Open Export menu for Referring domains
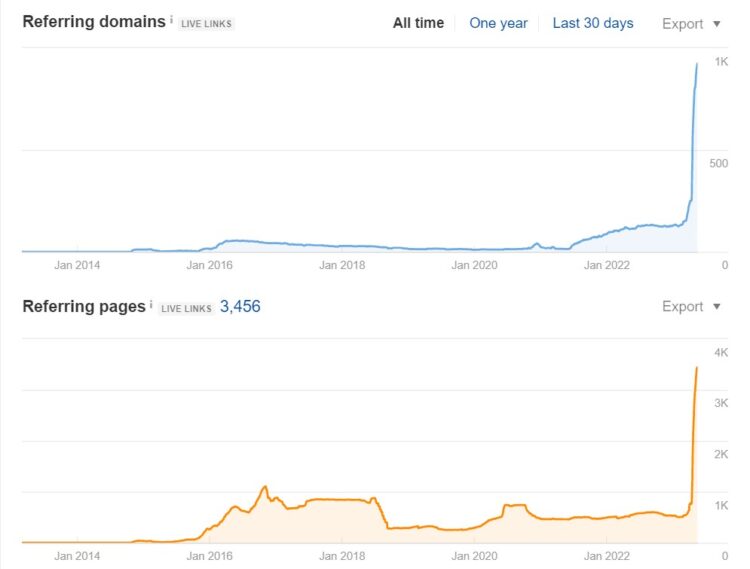 click(x=691, y=23)
